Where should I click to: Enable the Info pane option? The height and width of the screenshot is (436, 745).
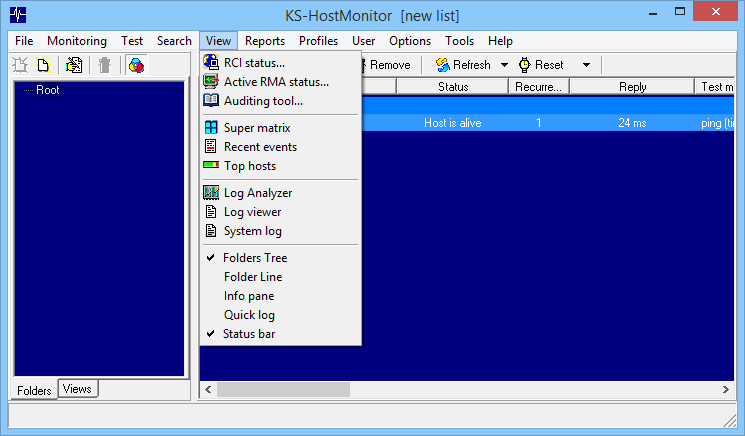tap(280, 296)
